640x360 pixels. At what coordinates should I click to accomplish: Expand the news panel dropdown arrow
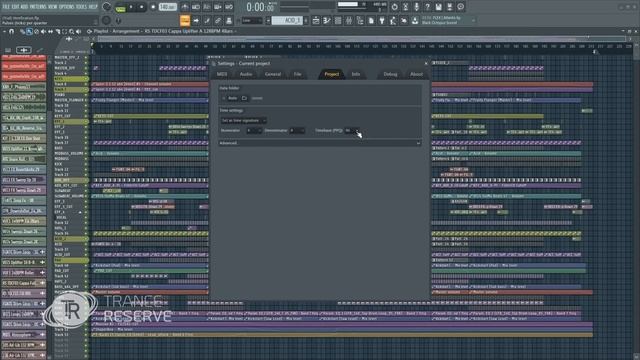point(473,20)
